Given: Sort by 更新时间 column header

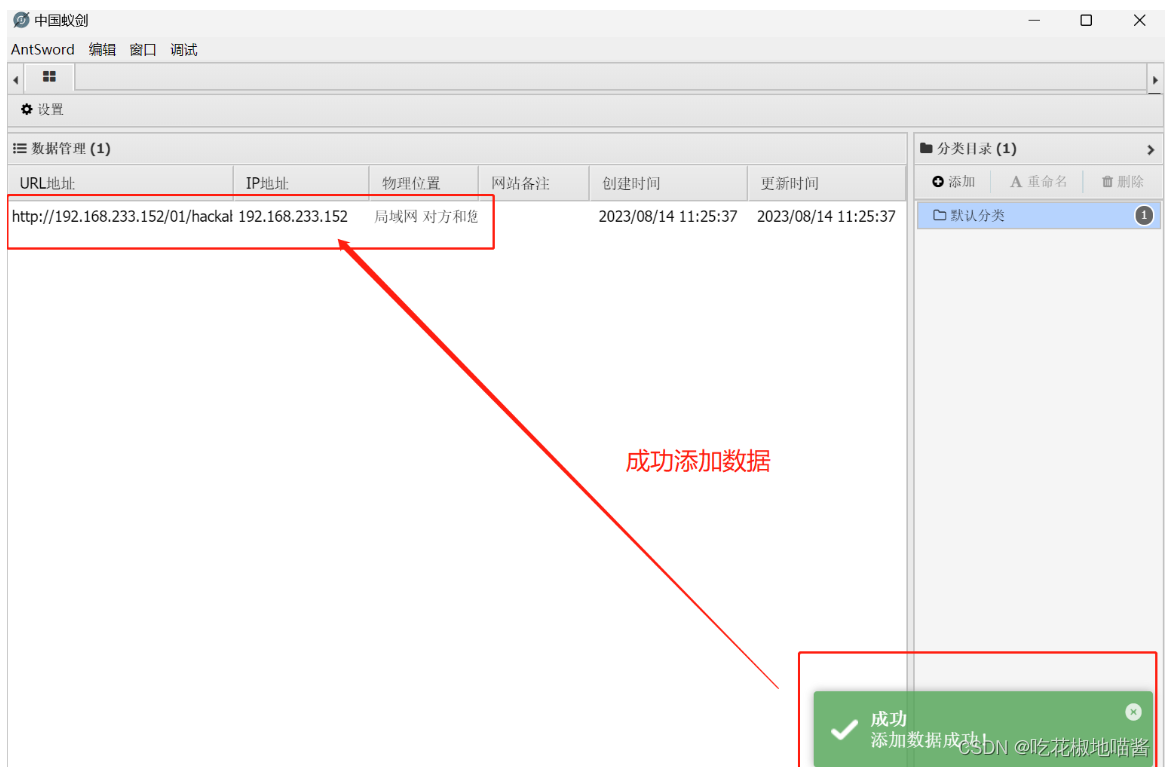Looking at the screenshot, I should click(x=826, y=183).
